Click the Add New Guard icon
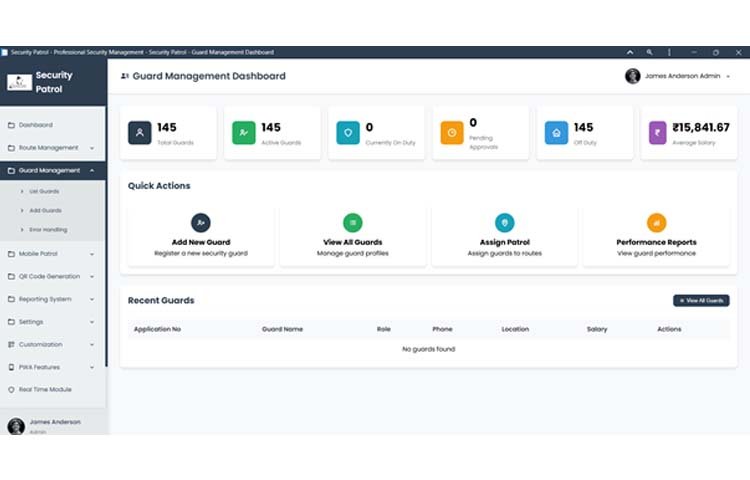Screen dimensions: 750x480 point(201,223)
